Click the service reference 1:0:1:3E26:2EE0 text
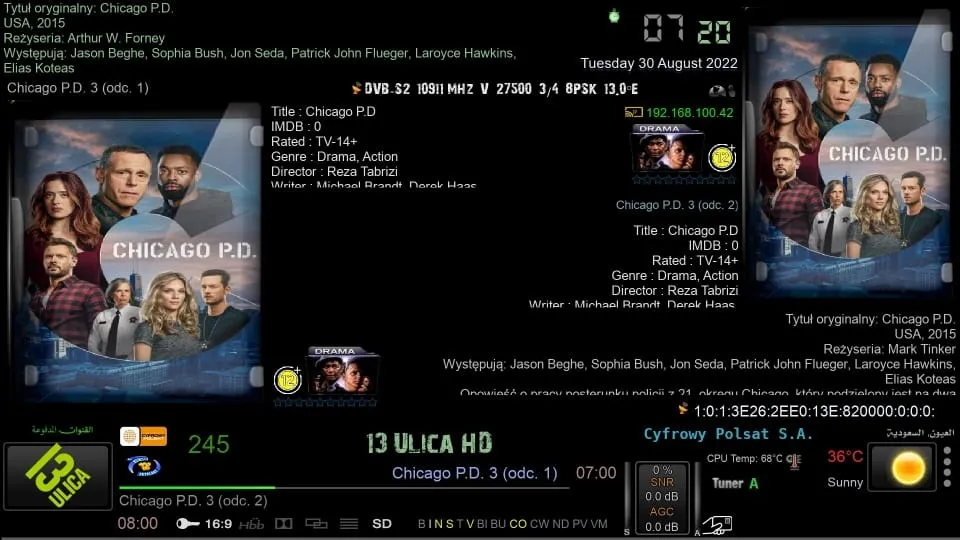The height and width of the screenshot is (540, 960). point(814,411)
